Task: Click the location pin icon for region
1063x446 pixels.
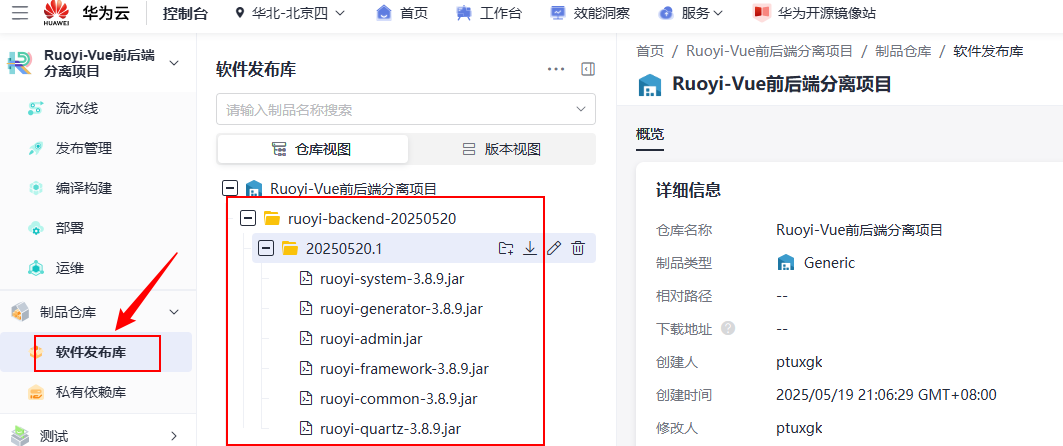Action: [x=239, y=13]
